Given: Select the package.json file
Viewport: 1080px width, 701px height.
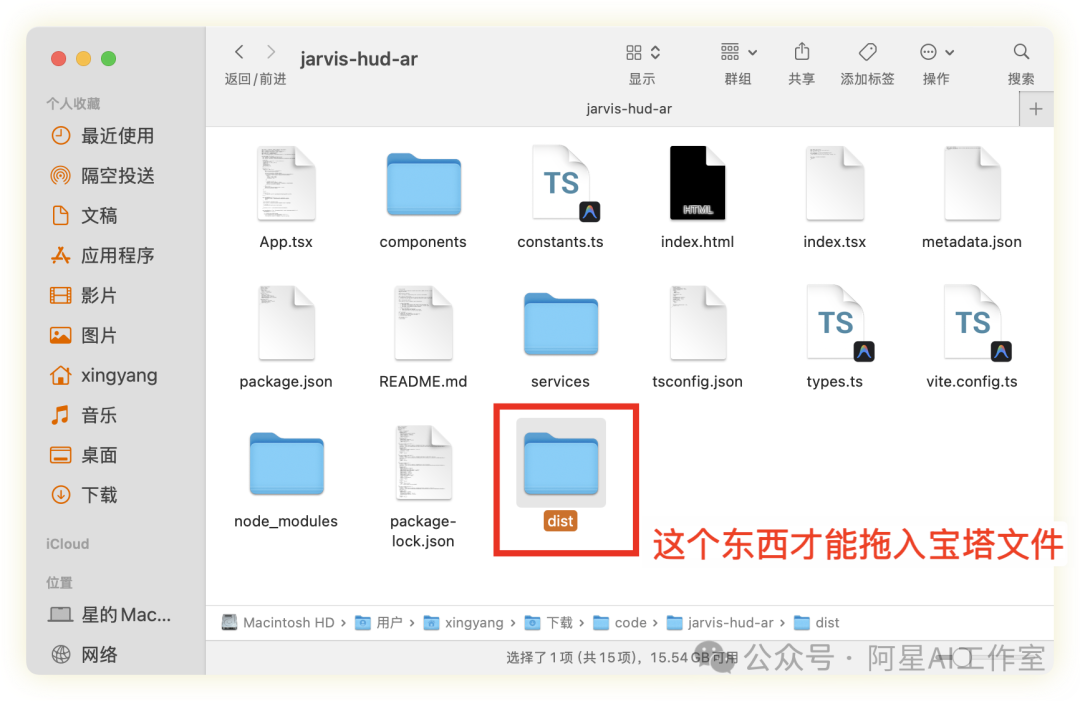Looking at the screenshot, I should pyautogui.click(x=286, y=338).
